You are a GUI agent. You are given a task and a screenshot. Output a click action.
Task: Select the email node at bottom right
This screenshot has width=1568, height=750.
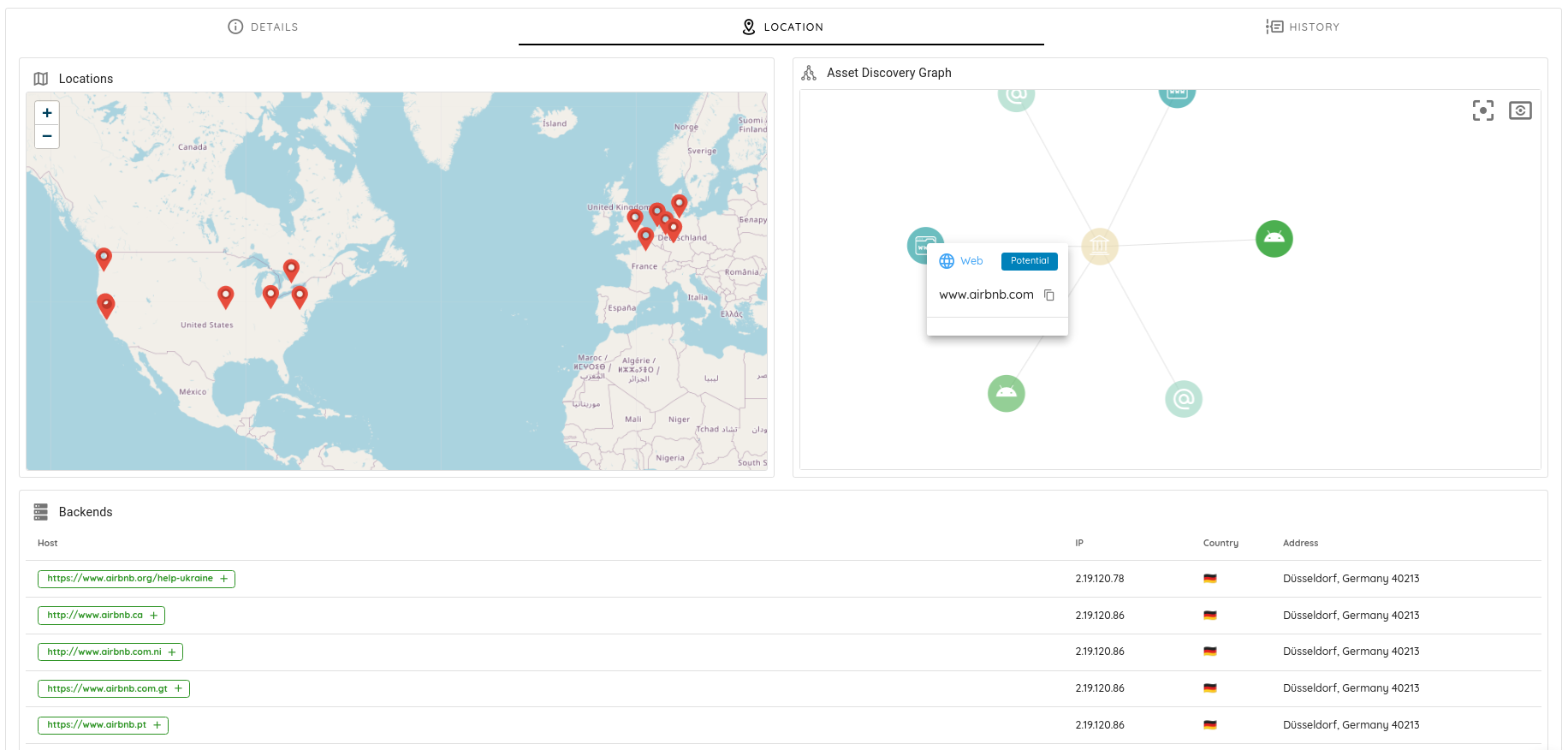tap(1184, 399)
